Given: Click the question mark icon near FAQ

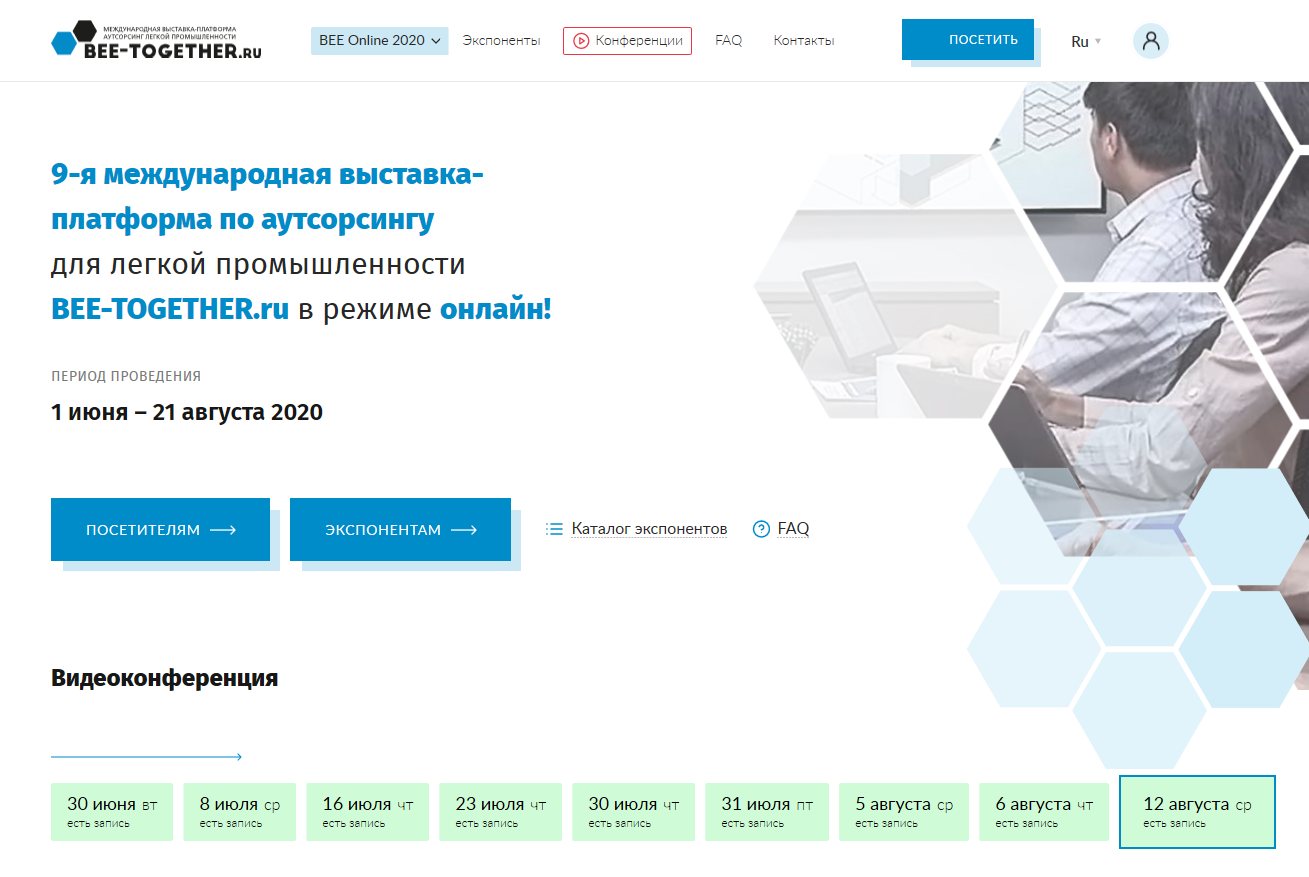Looking at the screenshot, I should [x=761, y=529].
